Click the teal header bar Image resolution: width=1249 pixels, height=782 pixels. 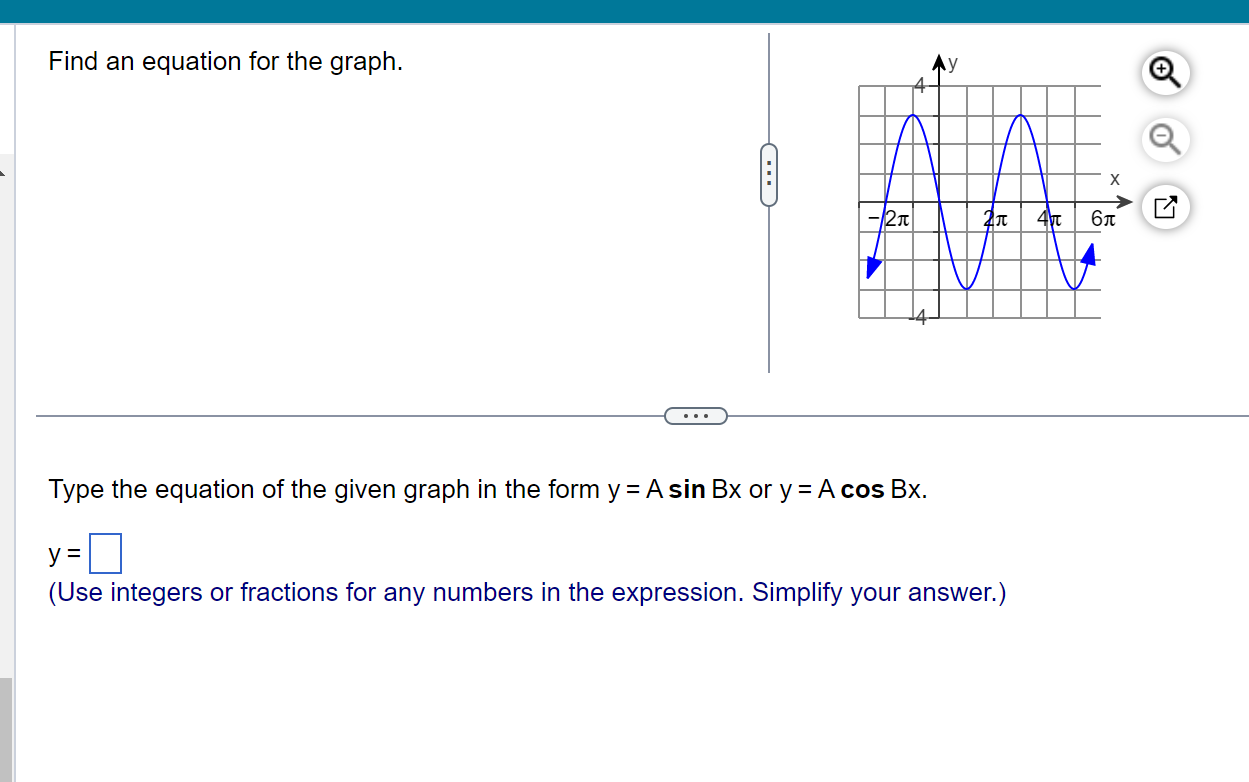coord(624,11)
